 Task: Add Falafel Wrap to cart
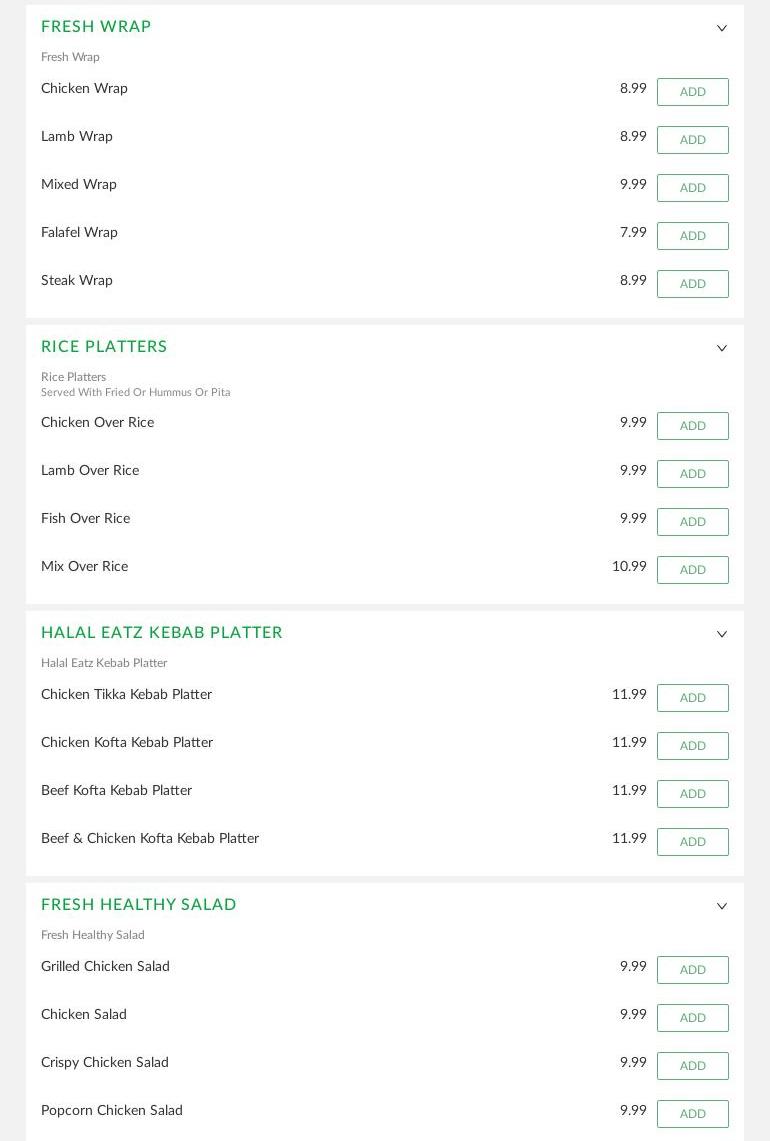pyautogui.click(x=692, y=236)
